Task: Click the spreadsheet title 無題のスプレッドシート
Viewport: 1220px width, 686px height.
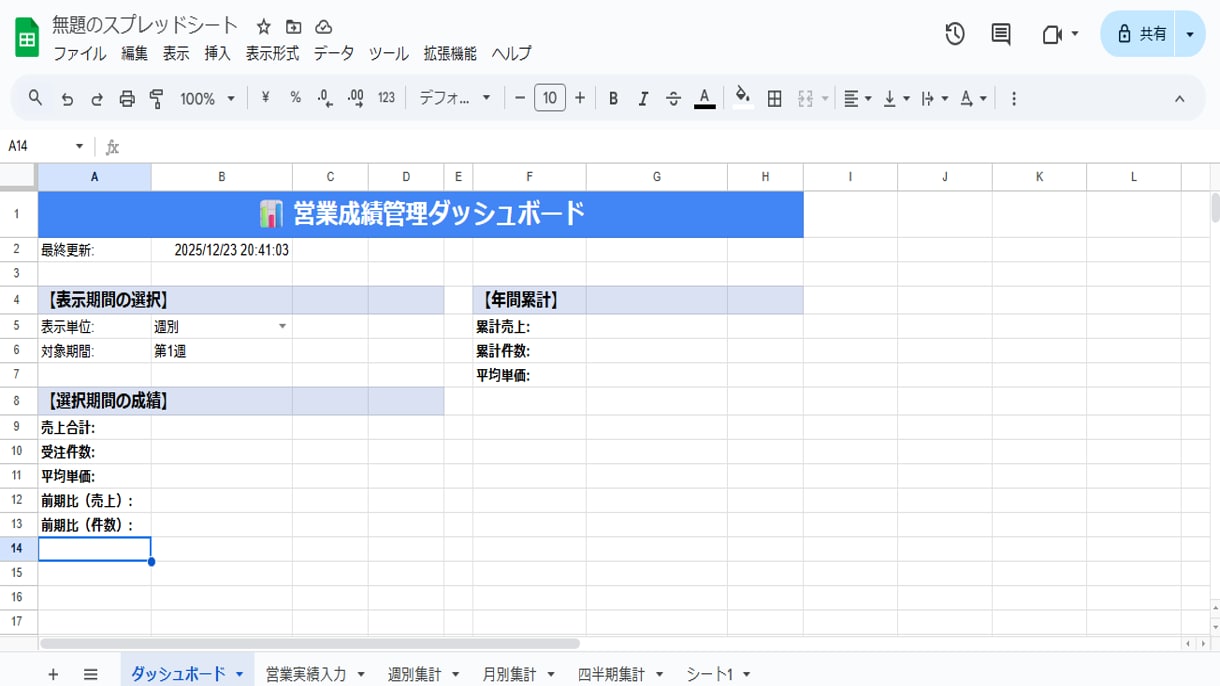Action: coord(146,26)
